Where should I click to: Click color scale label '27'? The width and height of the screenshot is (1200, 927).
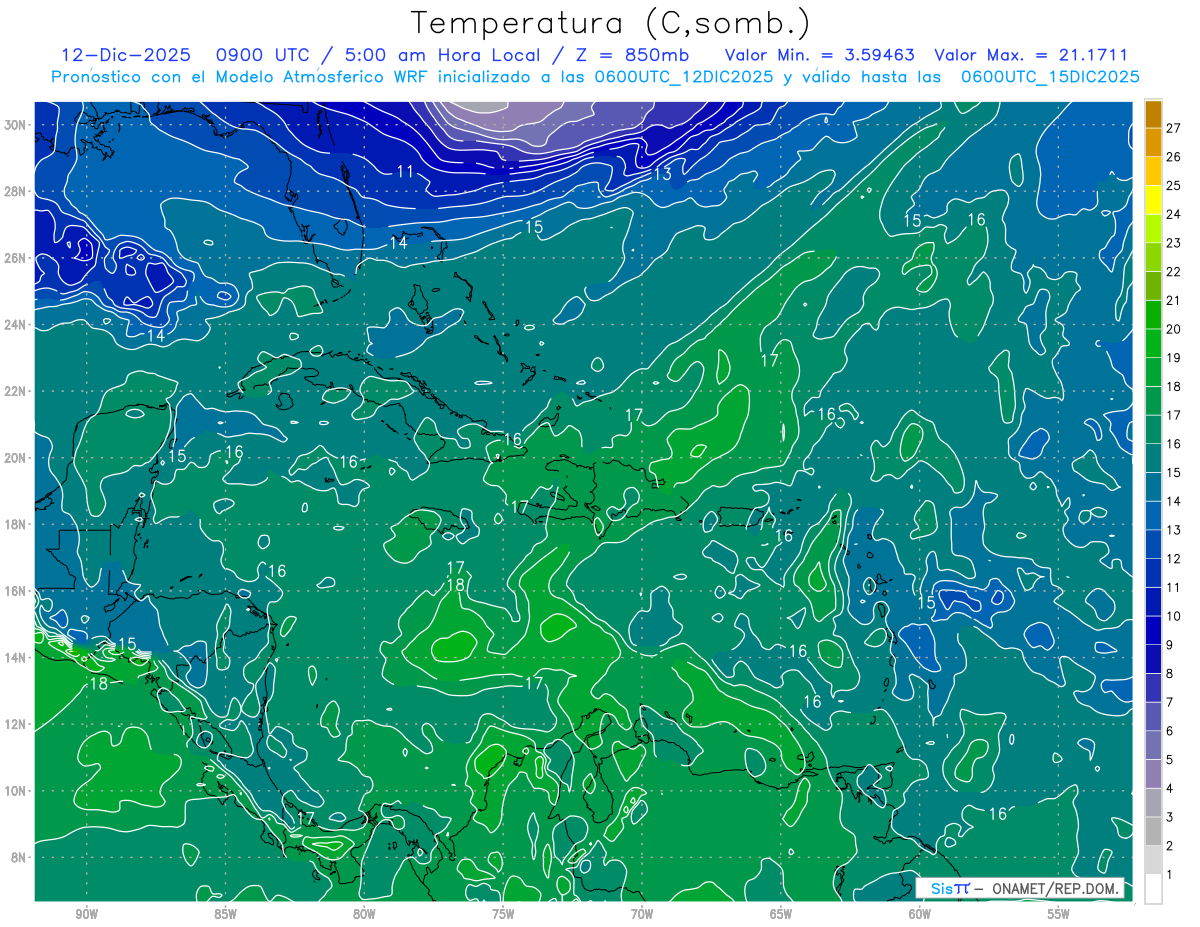pos(1173,128)
